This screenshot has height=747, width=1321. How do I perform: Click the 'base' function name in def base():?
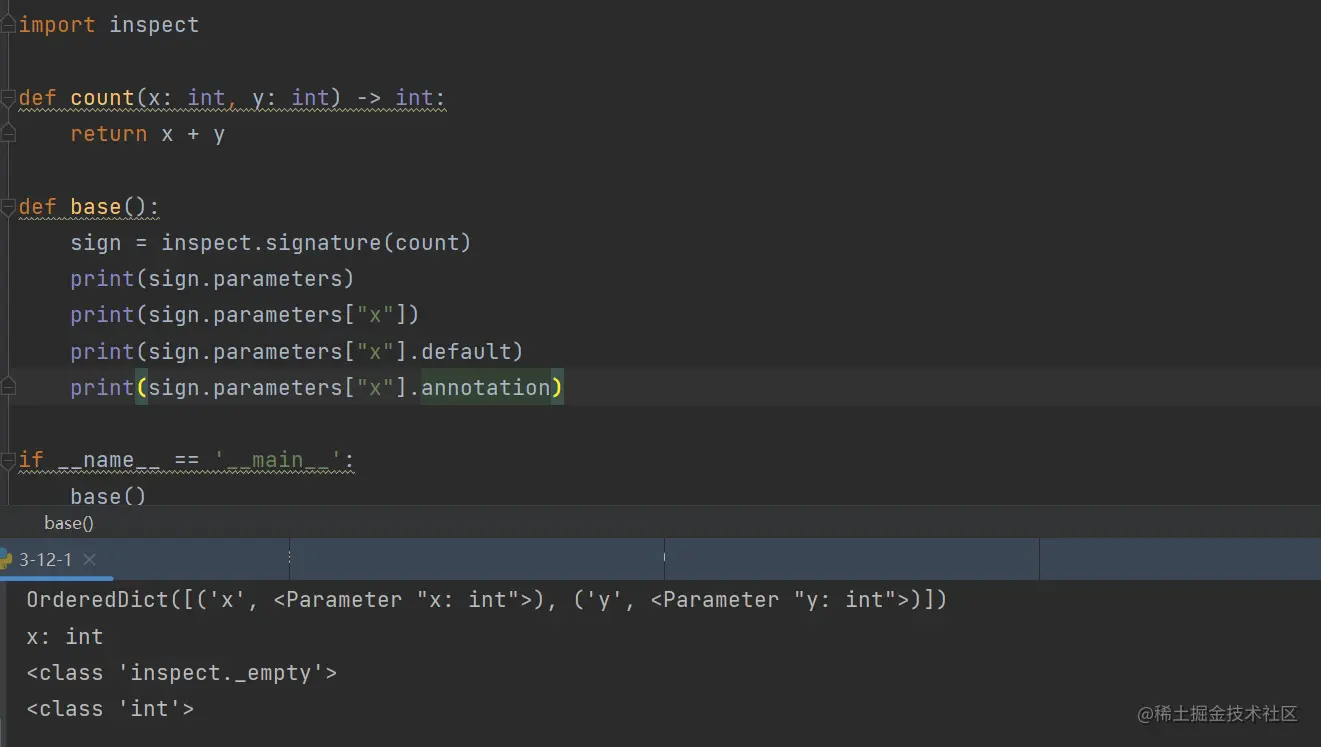tap(95, 207)
